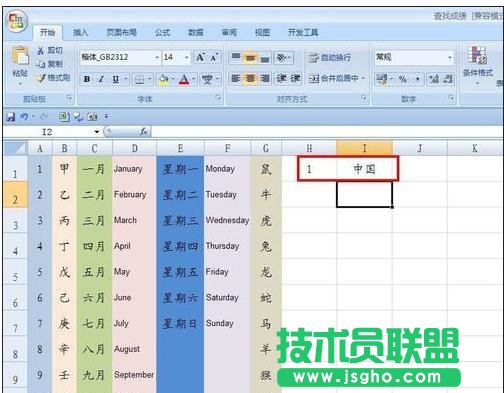The height and width of the screenshot is (393, 504).
Task: Apply percent style to cell
Action: coord(403,79)
